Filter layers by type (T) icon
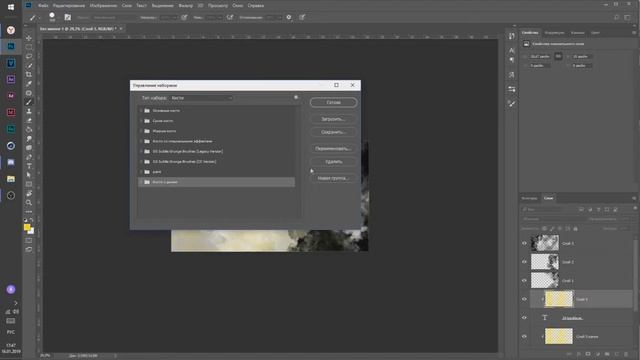 pyautogui.click(x=598, y=209)
